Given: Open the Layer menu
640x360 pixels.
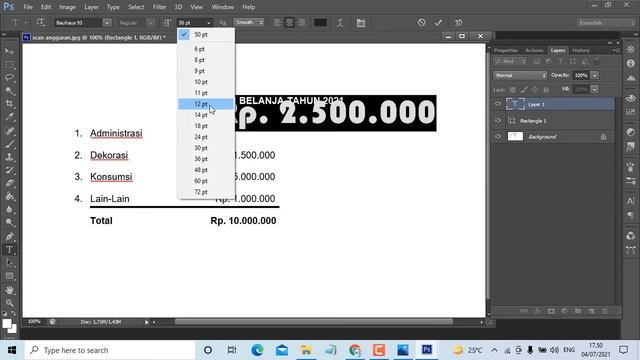Looking at the screenshot, I should pyautogui.click(x=91, y=7).
